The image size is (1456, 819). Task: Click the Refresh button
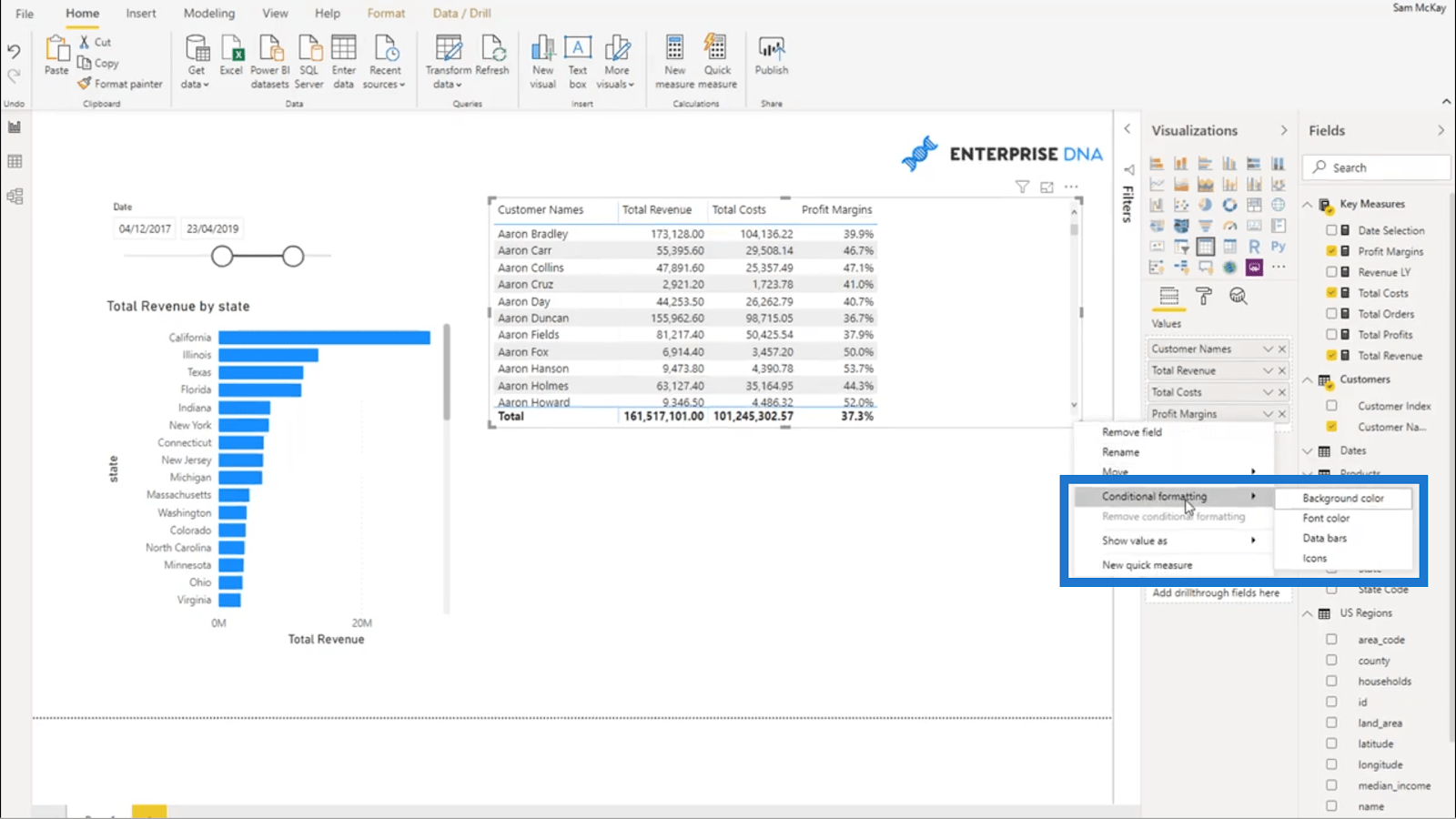point(492,56)
